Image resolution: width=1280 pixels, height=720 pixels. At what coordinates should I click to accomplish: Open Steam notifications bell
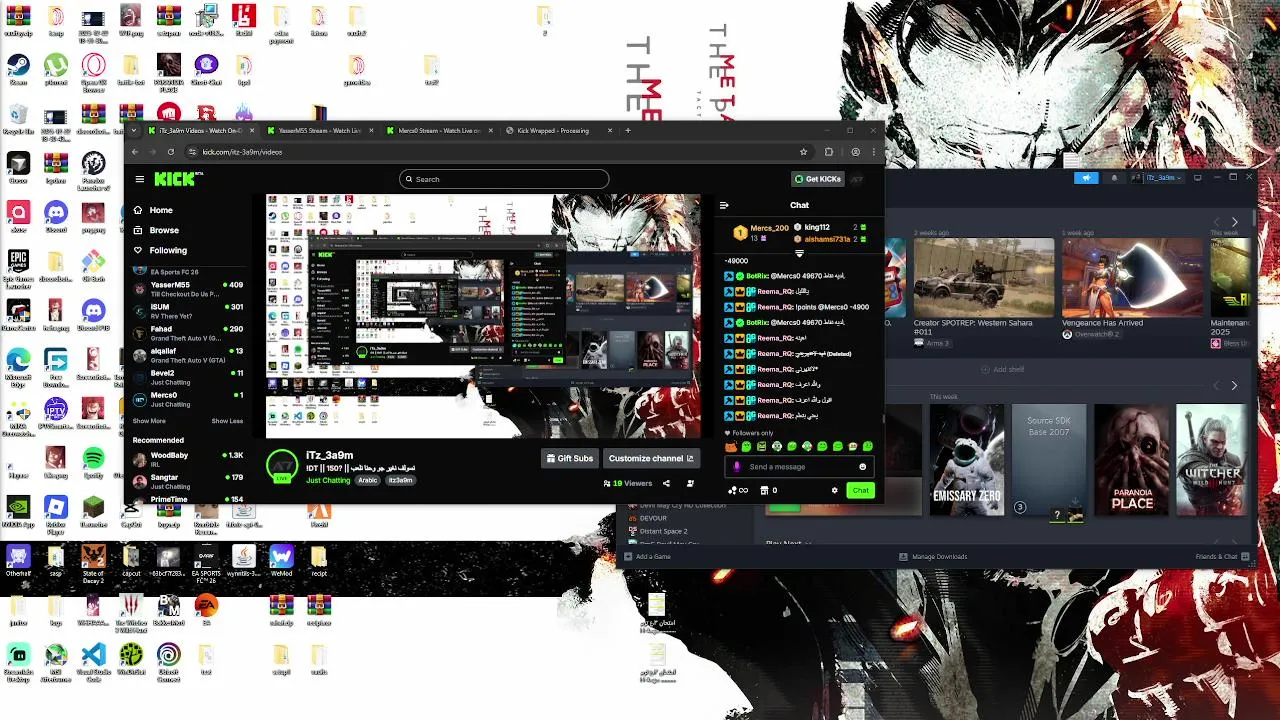(x=1114, y=177)
